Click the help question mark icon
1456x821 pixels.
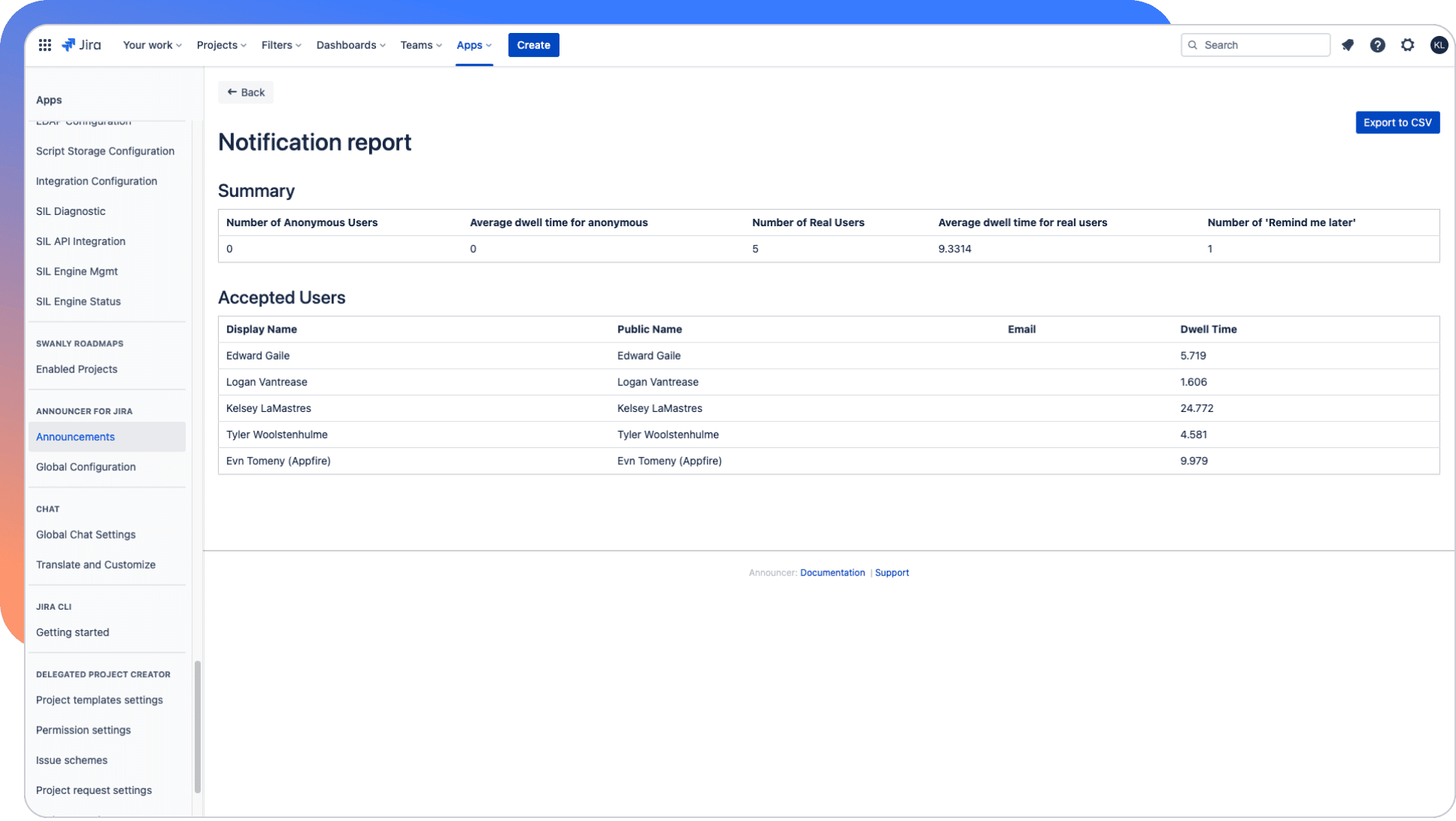[1377, 45]
